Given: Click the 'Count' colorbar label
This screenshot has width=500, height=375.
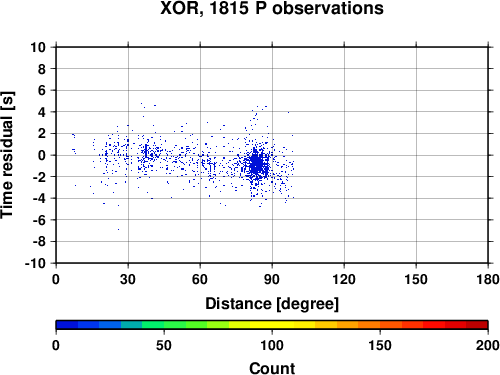Looking at the screenshot, I should (272, 368).
